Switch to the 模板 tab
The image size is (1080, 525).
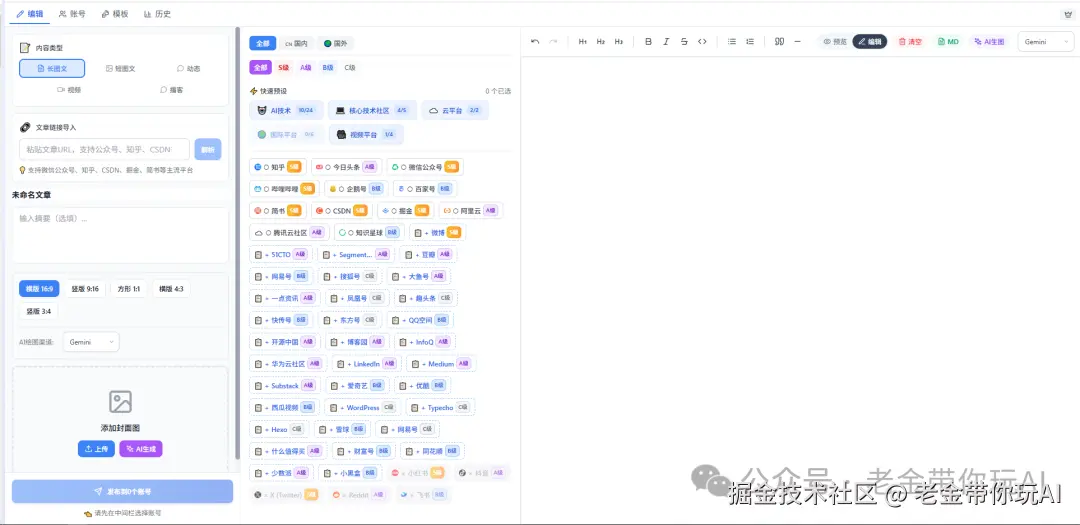pos(115,14)
